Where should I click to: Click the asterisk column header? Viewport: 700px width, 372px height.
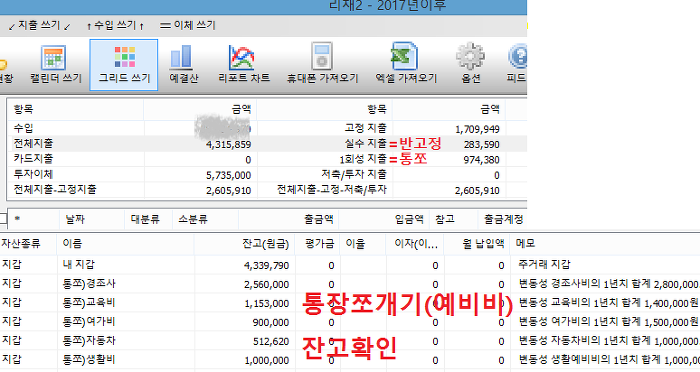[33, 219]
